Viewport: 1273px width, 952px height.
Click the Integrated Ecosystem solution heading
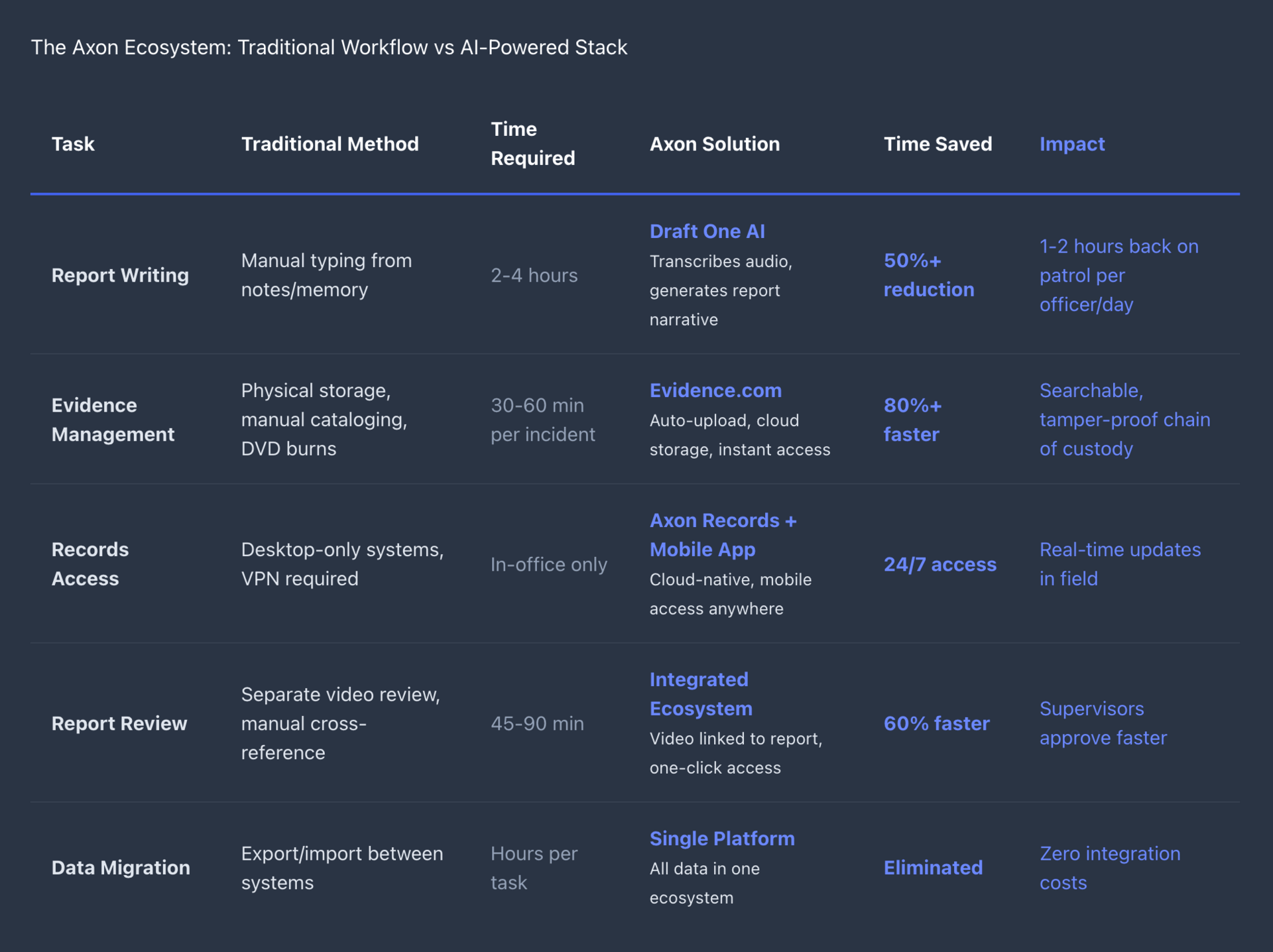[701, 694]
